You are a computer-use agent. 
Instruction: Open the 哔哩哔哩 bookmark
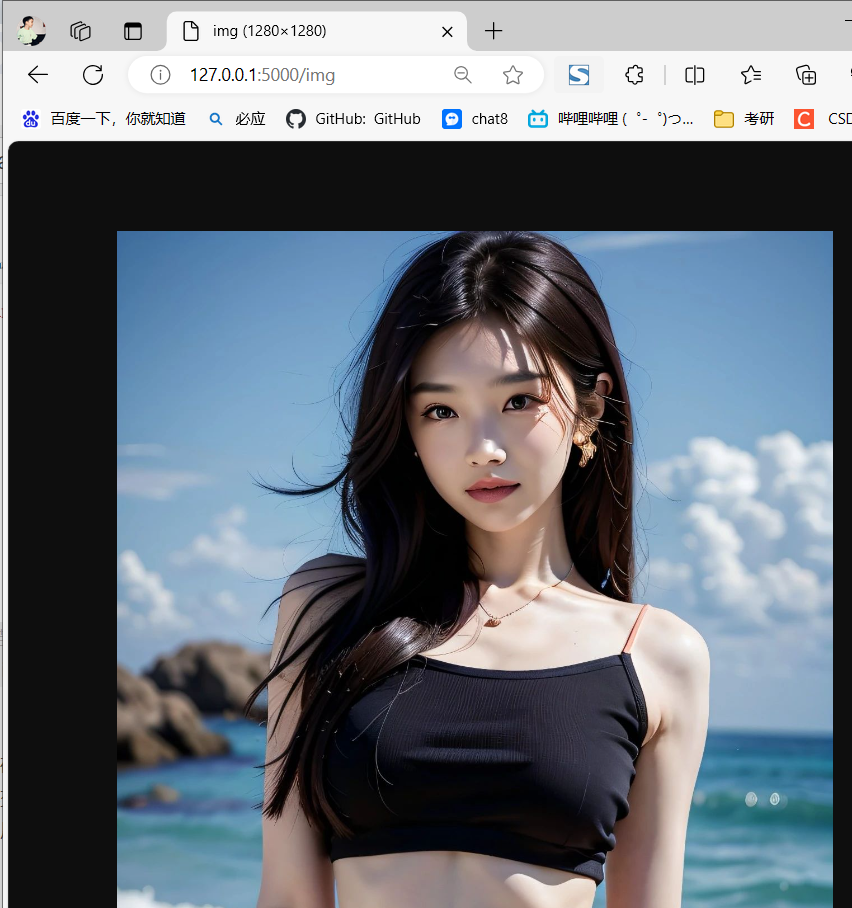pyautogui.click(x=610, y=119)
